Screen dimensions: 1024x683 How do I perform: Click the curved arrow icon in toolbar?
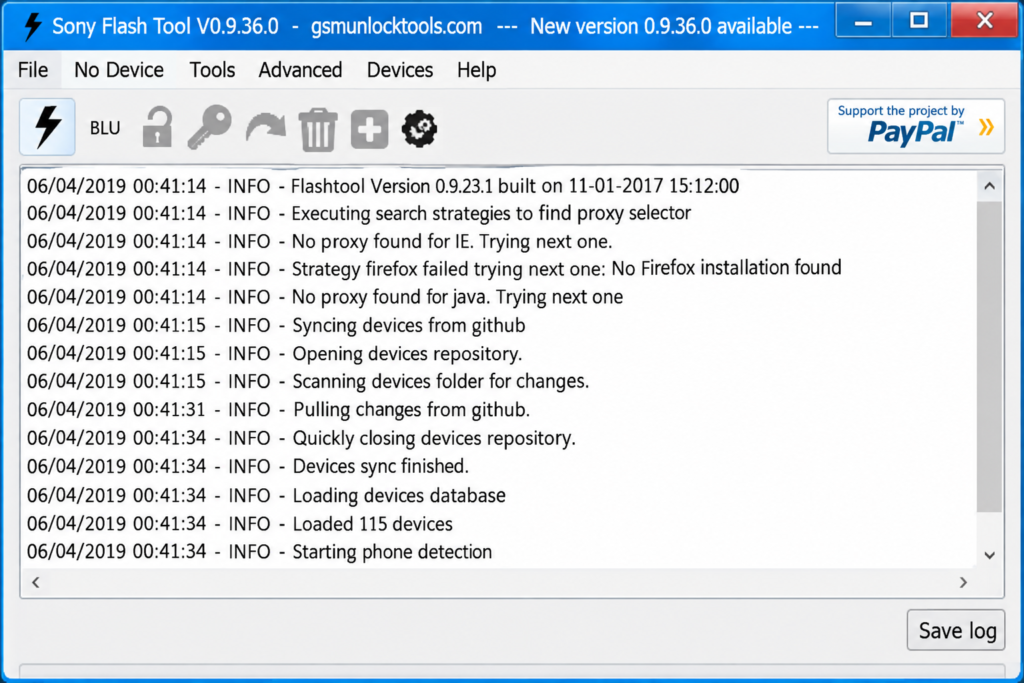tap(265, 127)
